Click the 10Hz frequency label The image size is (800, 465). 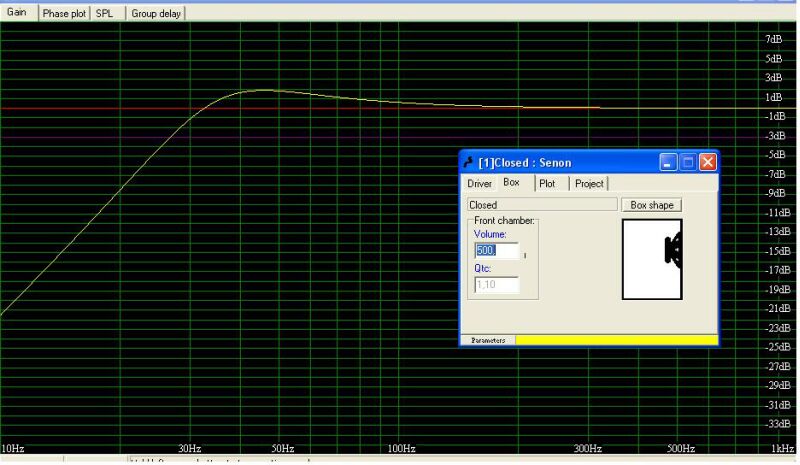coord(13,449)
